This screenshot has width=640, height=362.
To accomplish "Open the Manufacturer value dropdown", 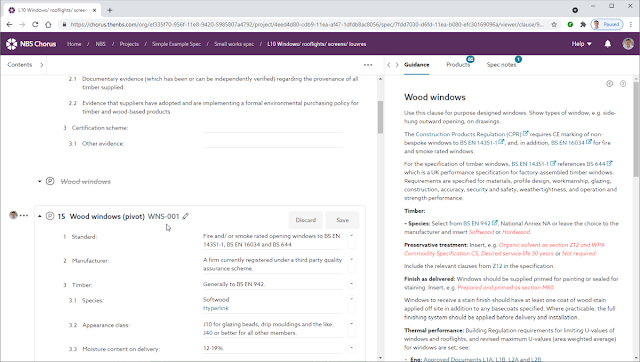I will (x=351, y=264).
